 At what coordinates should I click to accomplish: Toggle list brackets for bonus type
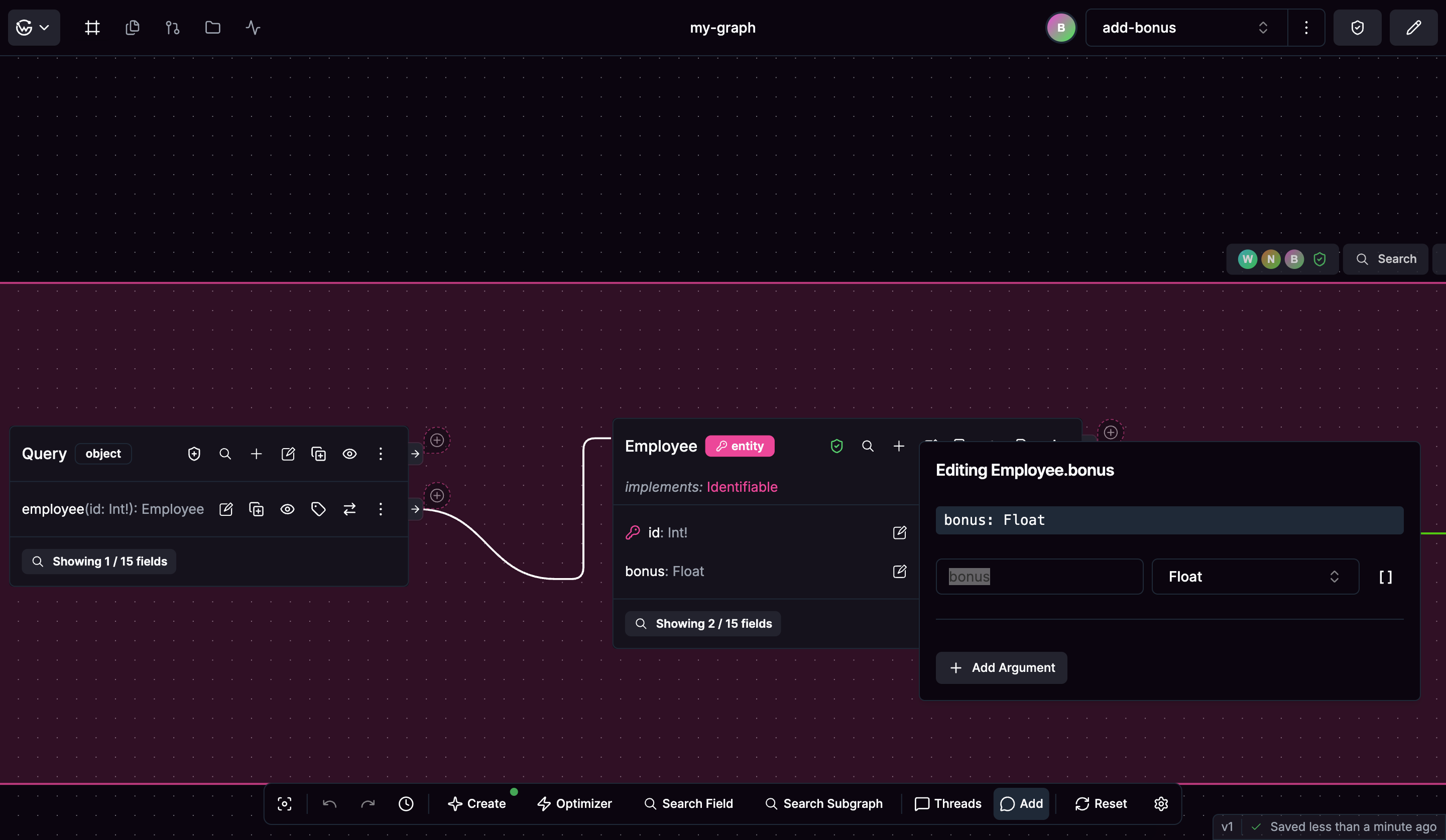(1385, 577)
